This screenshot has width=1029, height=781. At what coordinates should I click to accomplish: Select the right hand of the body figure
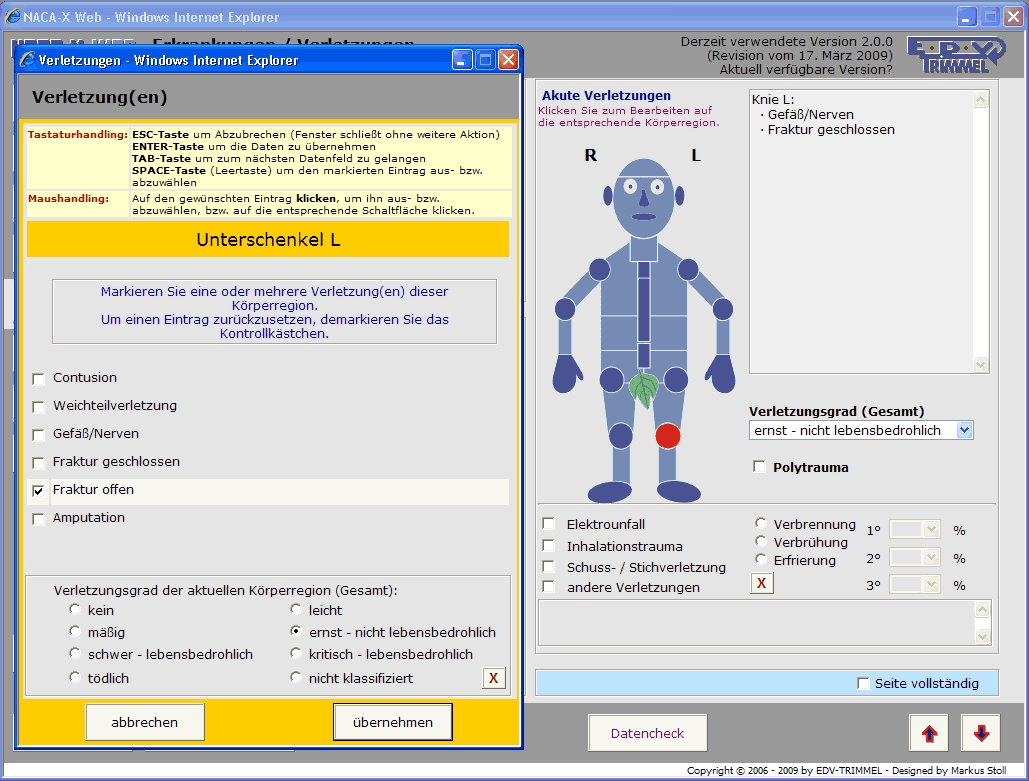[x=567, y=373]
